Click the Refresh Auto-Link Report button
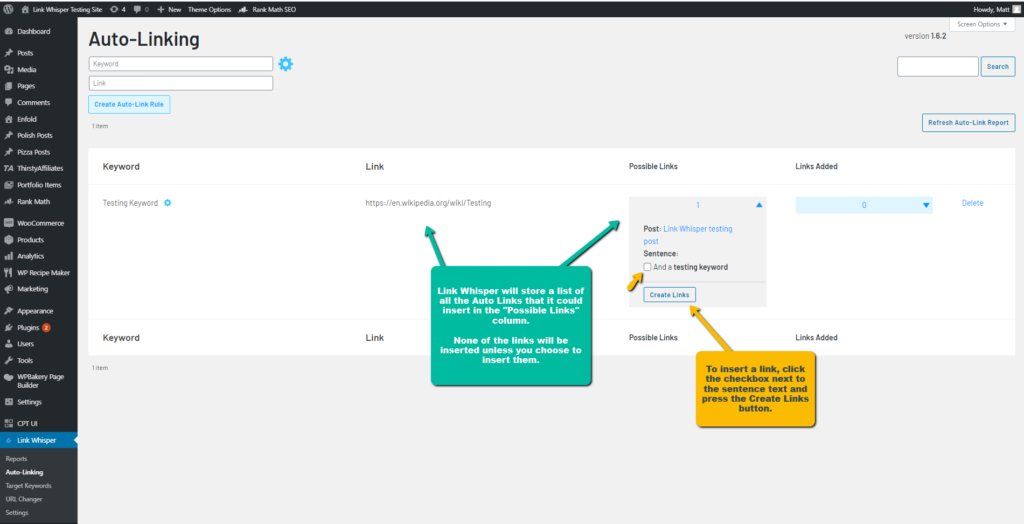 (x=968, y=122)
